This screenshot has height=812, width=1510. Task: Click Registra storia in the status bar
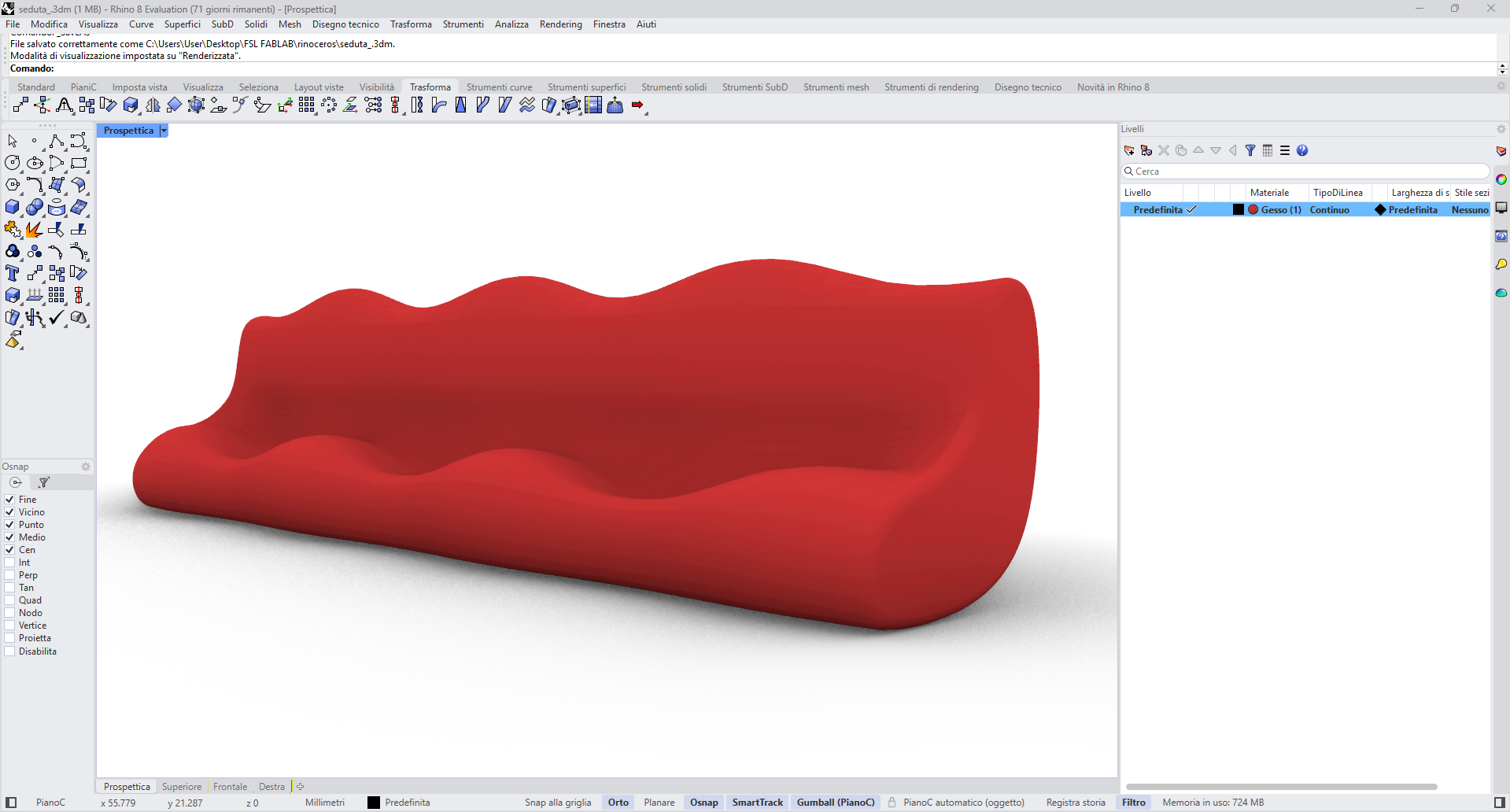point(1075,803)
